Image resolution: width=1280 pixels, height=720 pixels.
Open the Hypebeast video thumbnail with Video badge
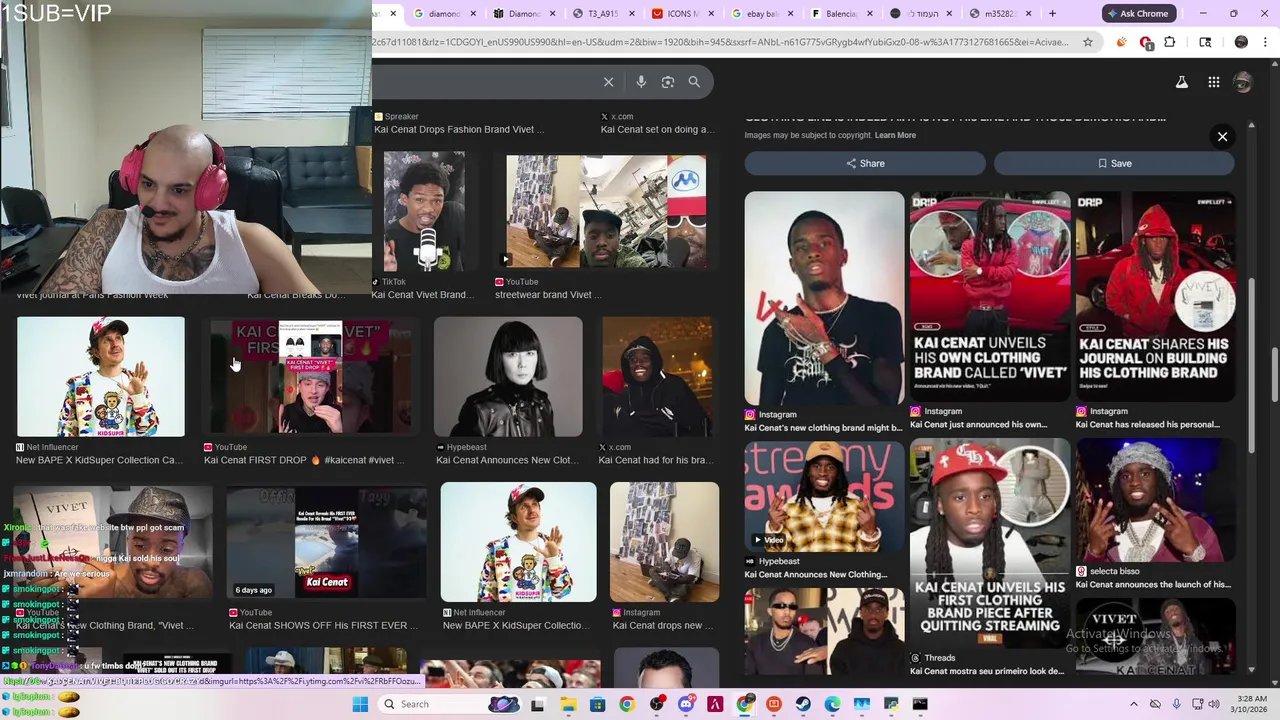tap(824, 495)
